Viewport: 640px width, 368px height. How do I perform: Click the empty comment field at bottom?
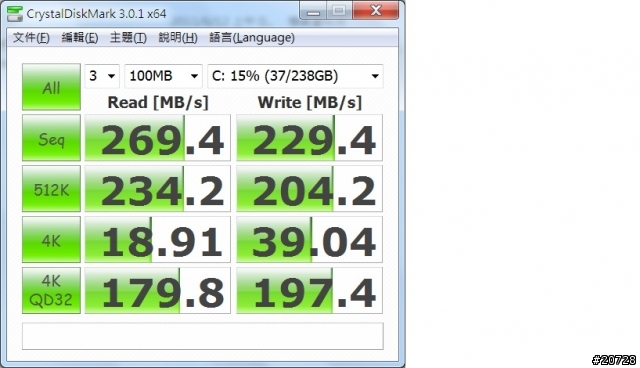pyautogui.click(x=202, y=336)
